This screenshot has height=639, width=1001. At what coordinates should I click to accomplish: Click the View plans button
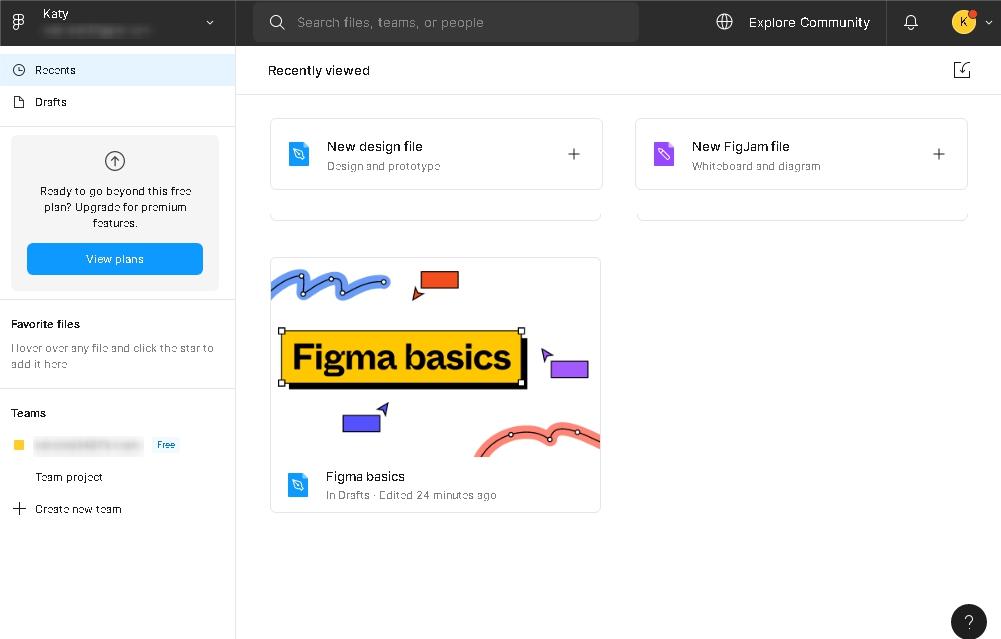coord(115,259)
